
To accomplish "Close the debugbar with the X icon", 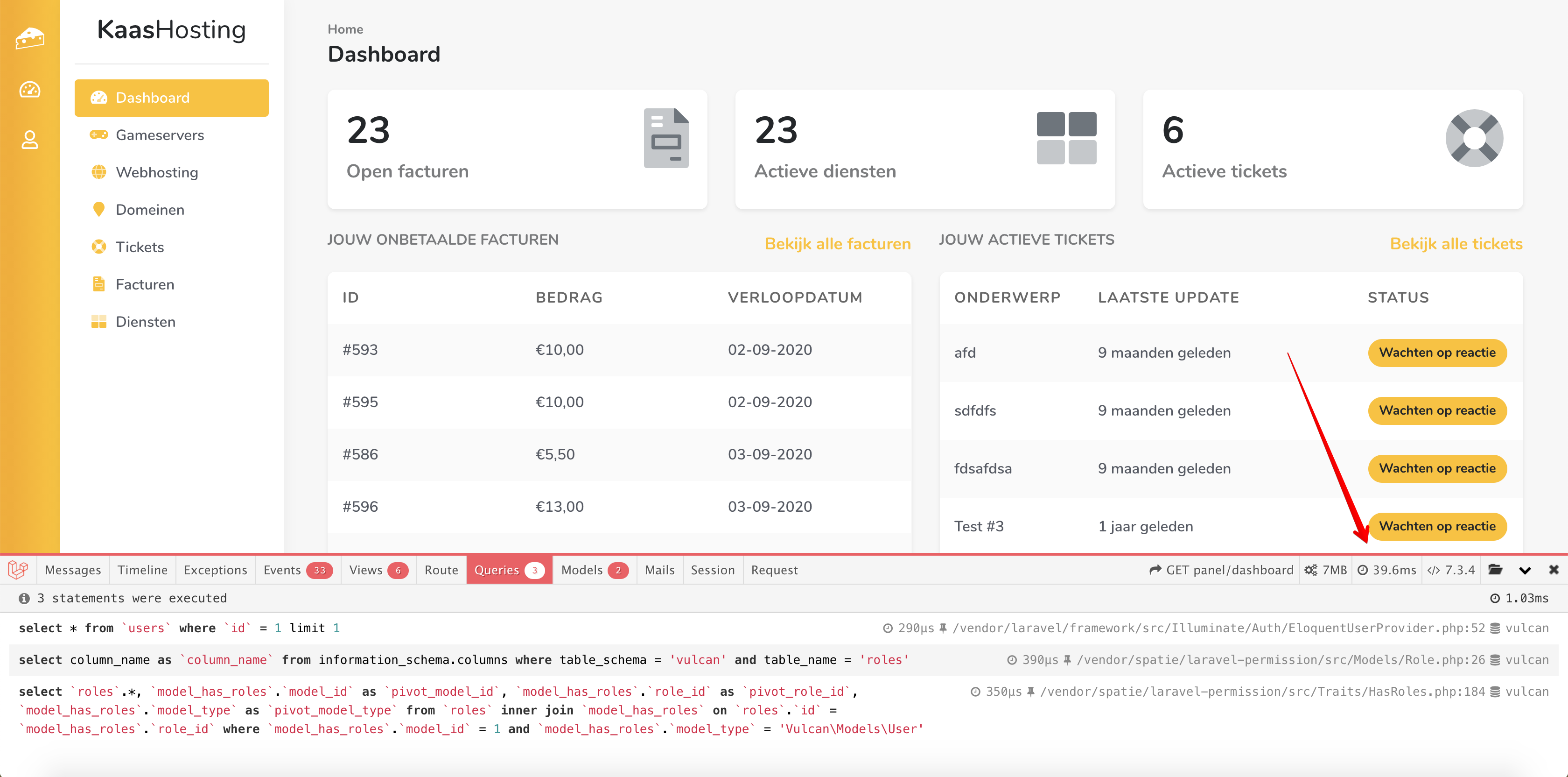I will pyautogui.click(x=1554, y=570).
